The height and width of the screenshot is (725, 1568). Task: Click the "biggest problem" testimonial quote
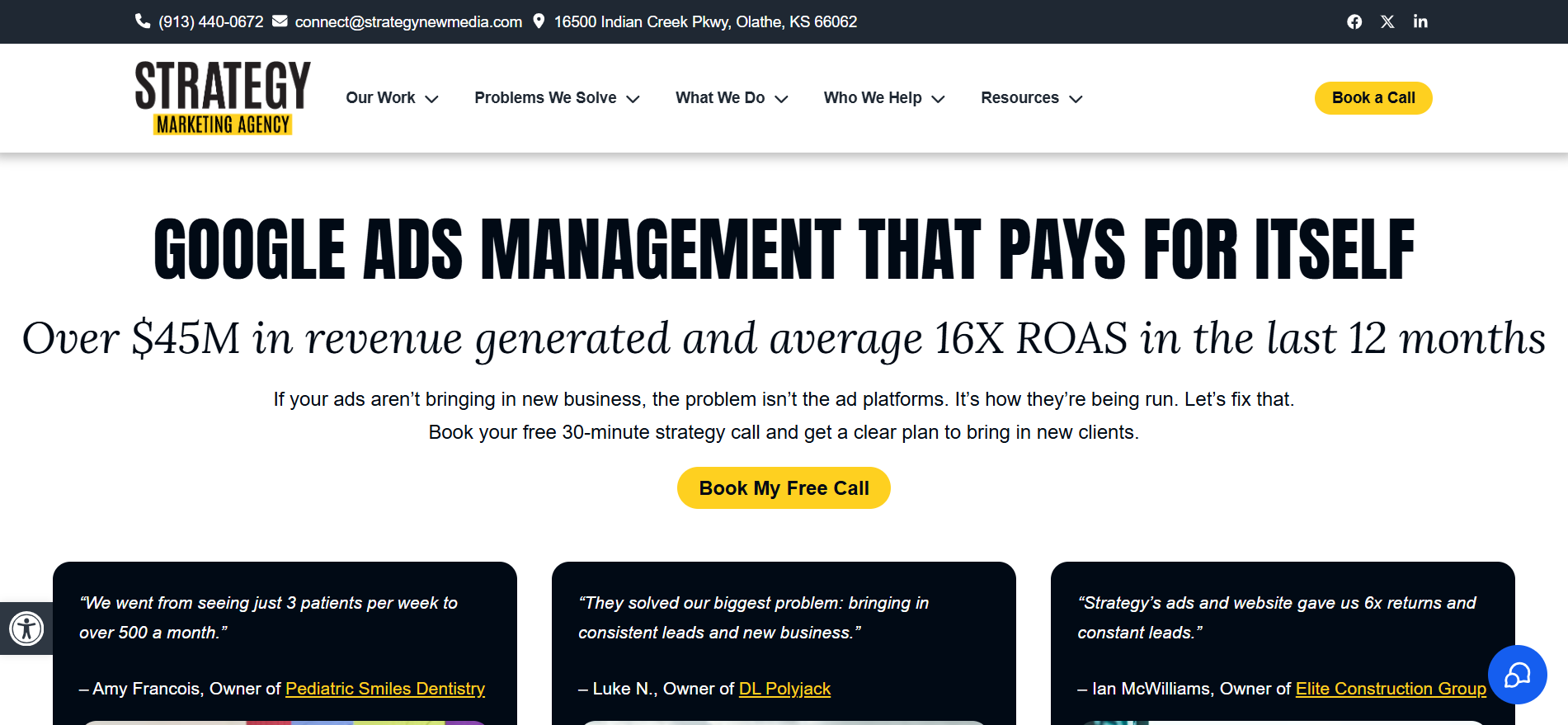[x=753, y=618]
